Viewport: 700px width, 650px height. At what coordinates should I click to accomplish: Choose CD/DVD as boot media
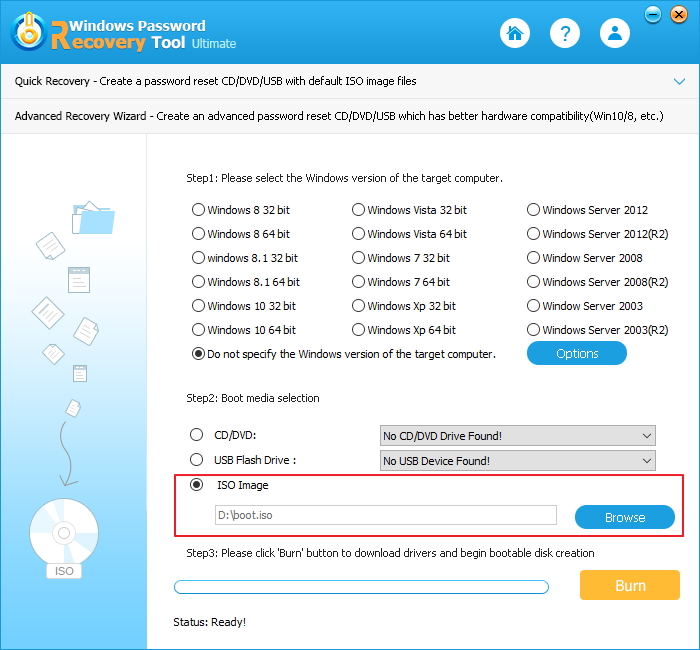196,435
